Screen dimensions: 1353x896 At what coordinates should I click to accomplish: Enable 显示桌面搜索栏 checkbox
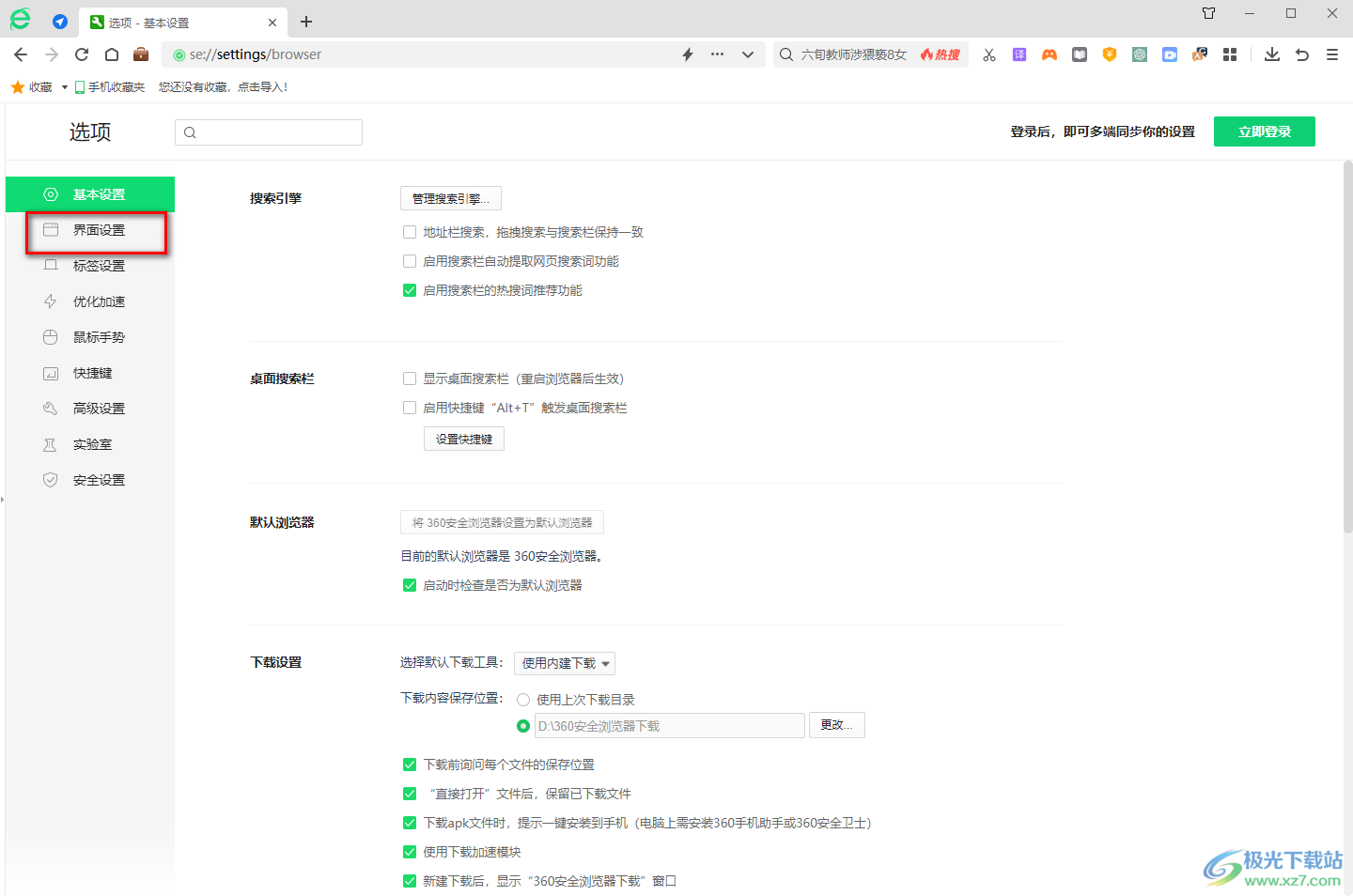pos(410,378)
